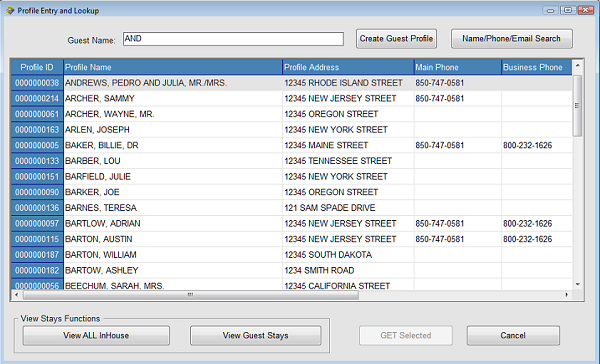
Task: Select profile ID 0000000115
Action: point(37,239)
